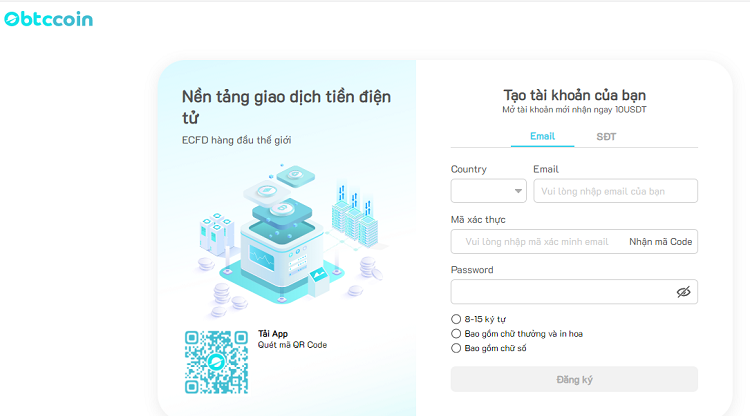
Task: Click the app download QR code
Action: [216, 362]
